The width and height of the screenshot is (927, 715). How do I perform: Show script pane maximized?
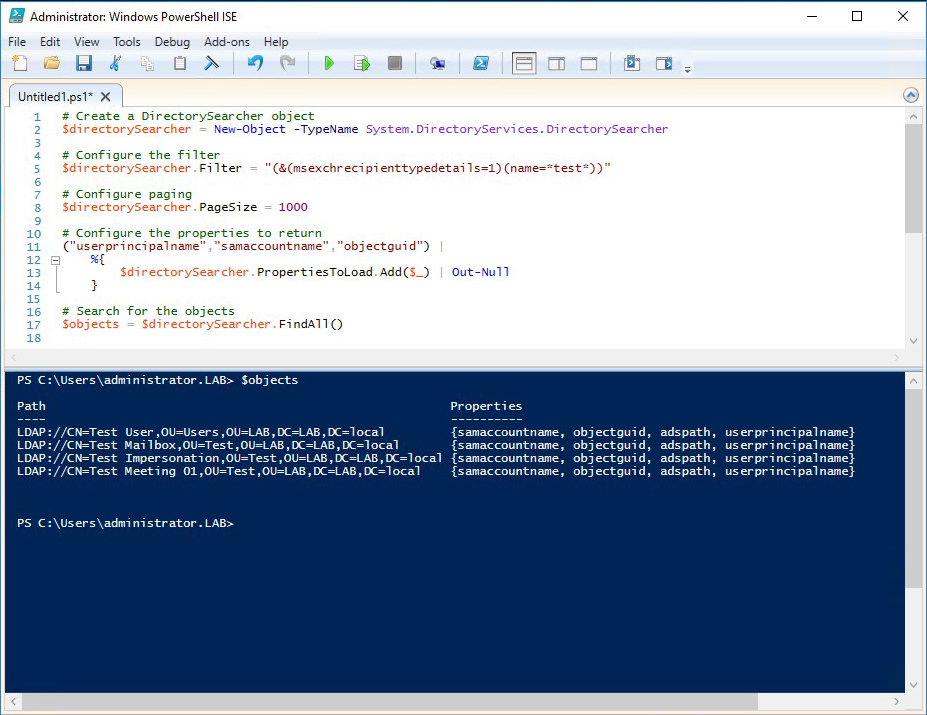(x=589, y=63)
